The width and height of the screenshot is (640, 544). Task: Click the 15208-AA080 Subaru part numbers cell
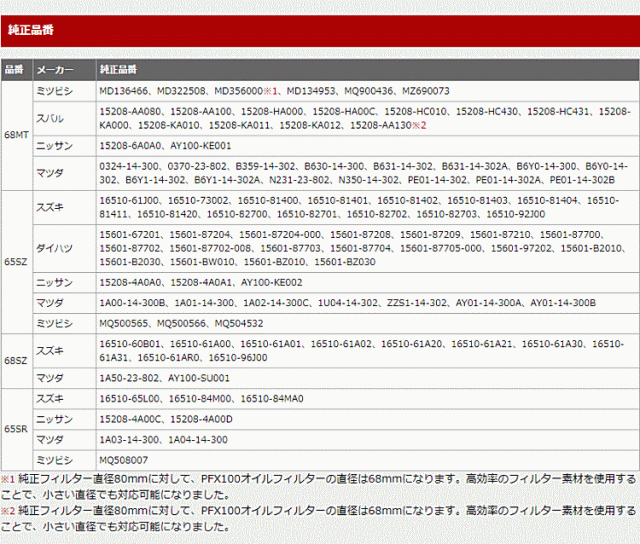coord(368,118)
